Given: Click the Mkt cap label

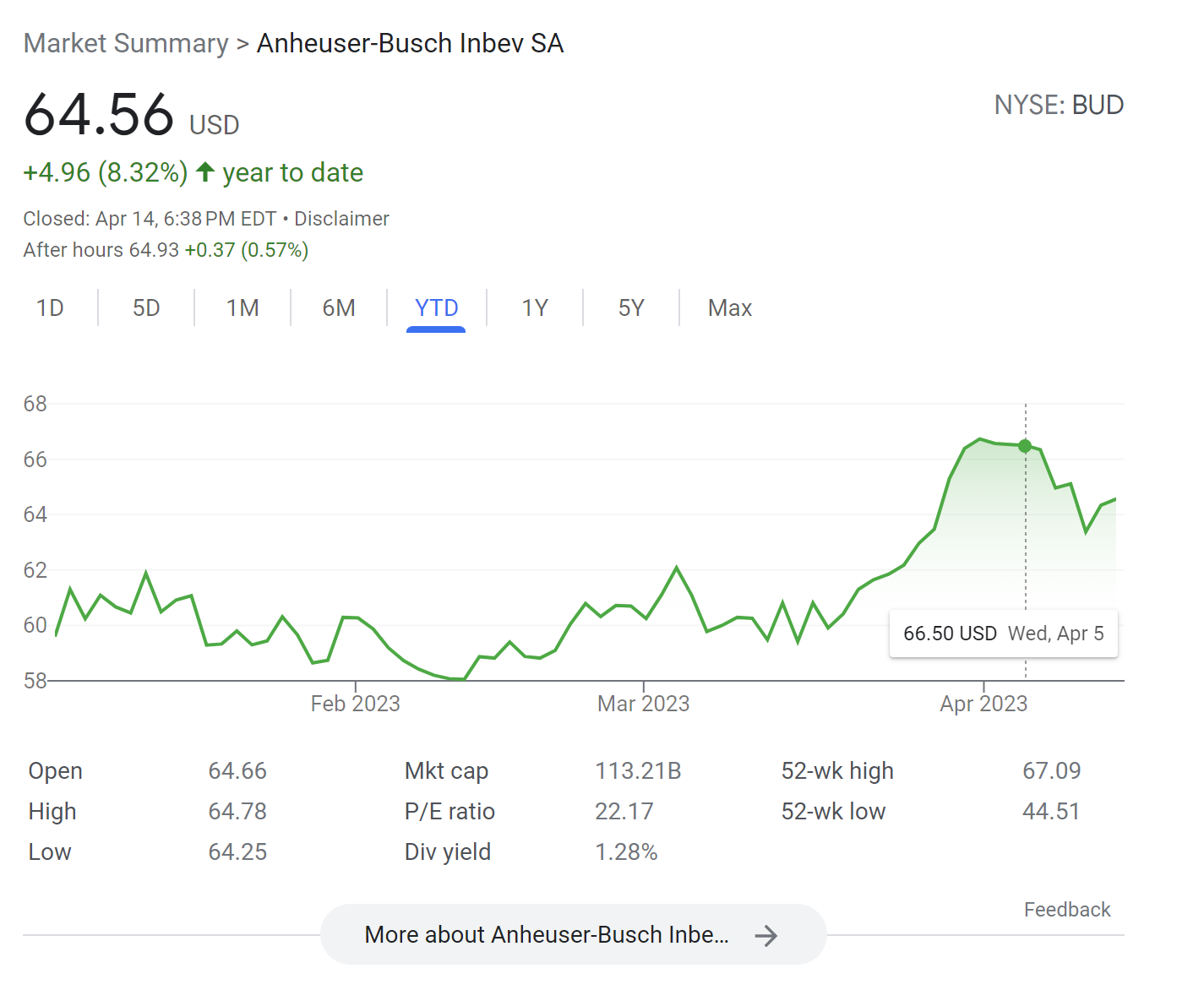Looking at the screenshot, I should pyautogui.click(x=446, y=770).
